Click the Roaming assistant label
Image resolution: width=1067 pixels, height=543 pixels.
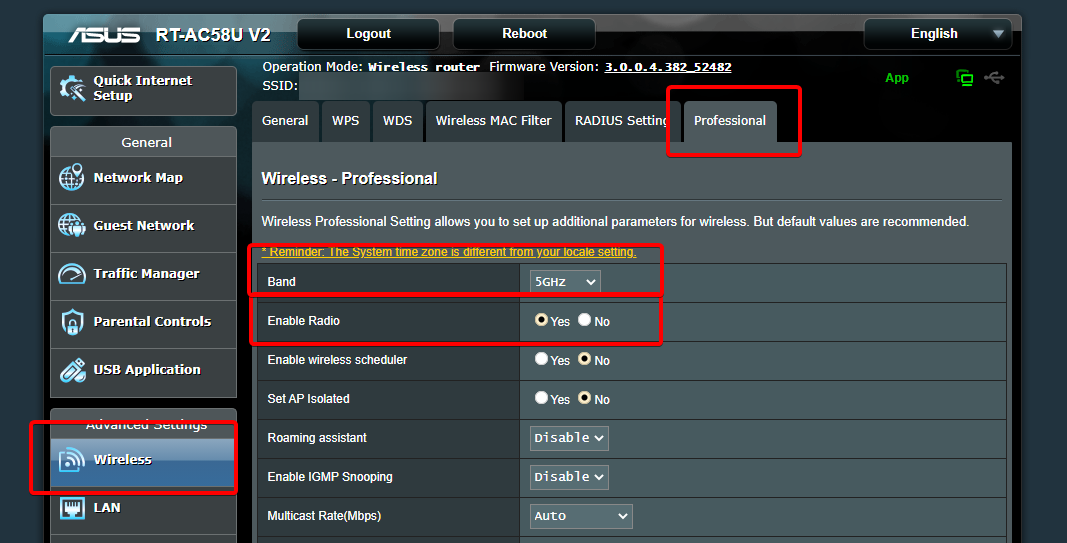coord(317,438)
